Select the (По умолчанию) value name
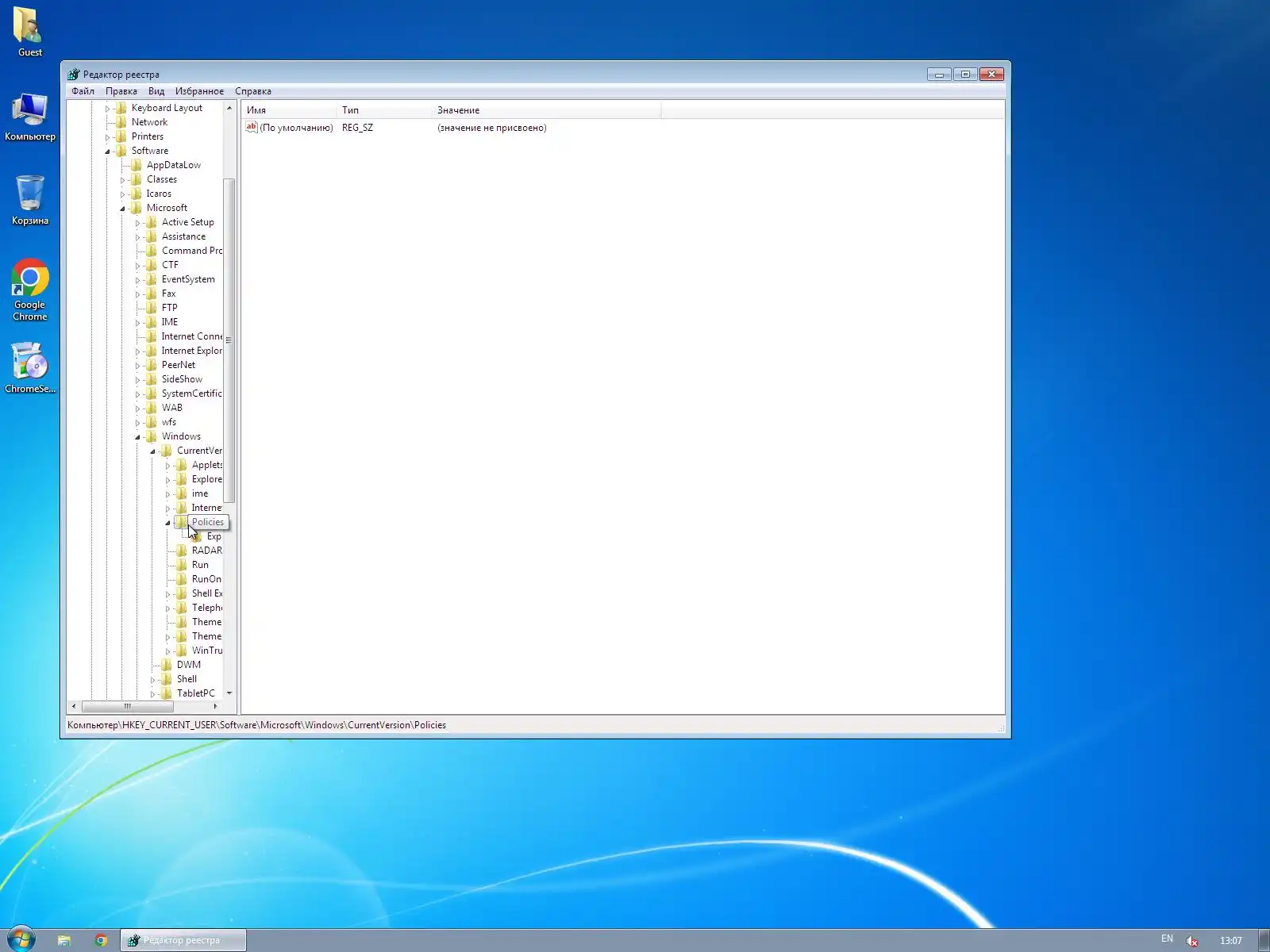 [296, 128]
